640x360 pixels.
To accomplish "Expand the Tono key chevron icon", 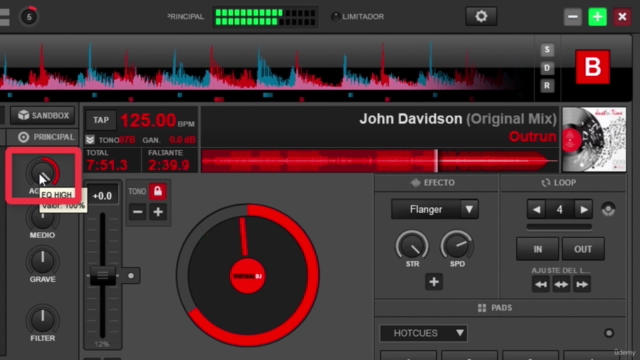I will coord(90,140).
